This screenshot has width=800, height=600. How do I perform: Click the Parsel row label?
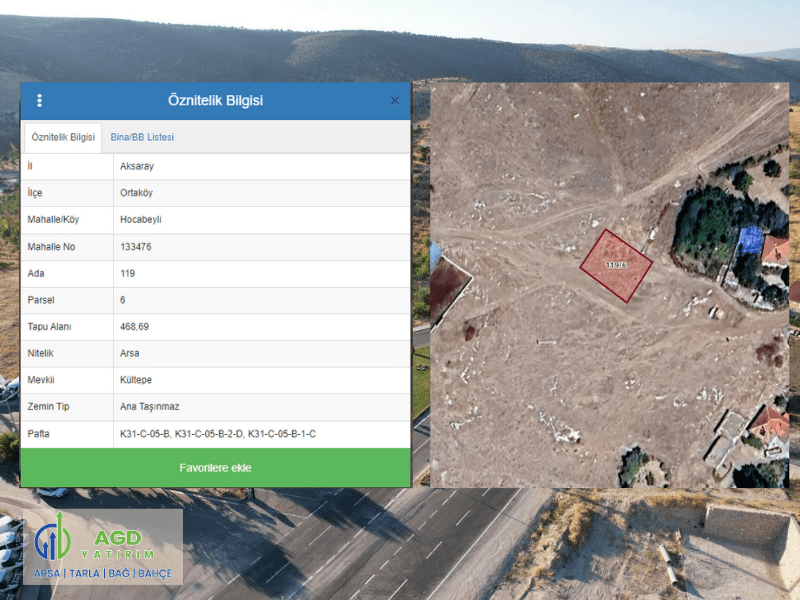point(42,300)
